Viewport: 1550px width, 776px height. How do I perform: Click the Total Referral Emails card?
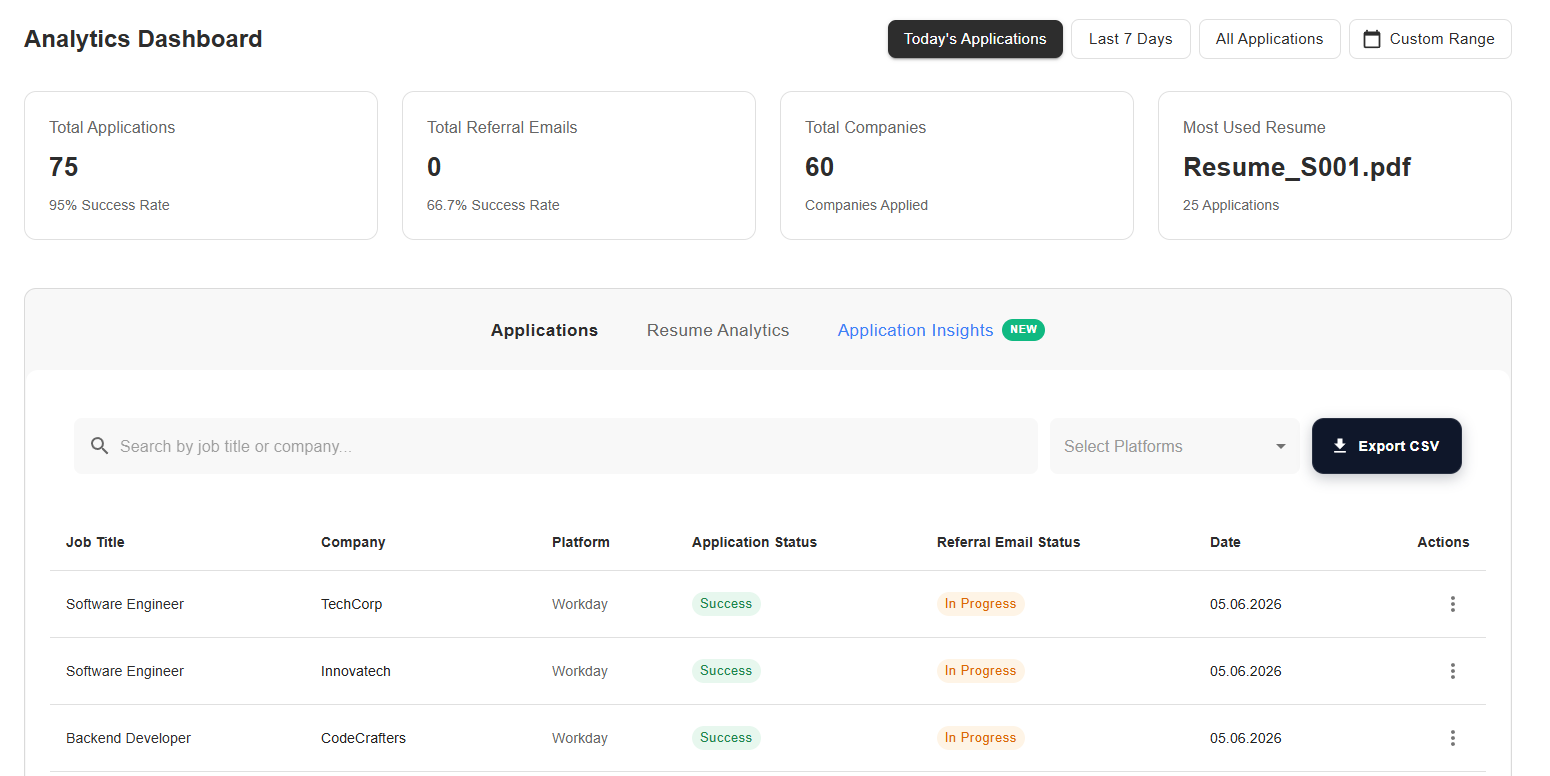tap(579, 166)
